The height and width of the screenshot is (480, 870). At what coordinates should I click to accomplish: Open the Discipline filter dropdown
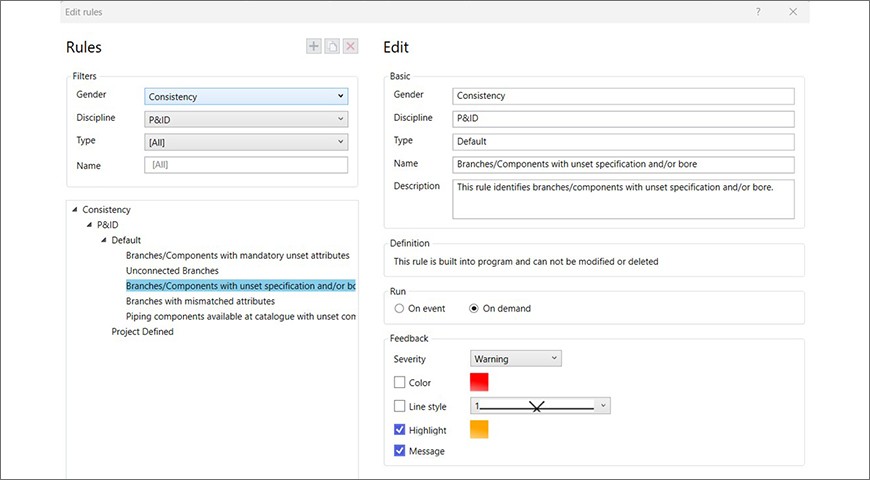click(246, 120)
